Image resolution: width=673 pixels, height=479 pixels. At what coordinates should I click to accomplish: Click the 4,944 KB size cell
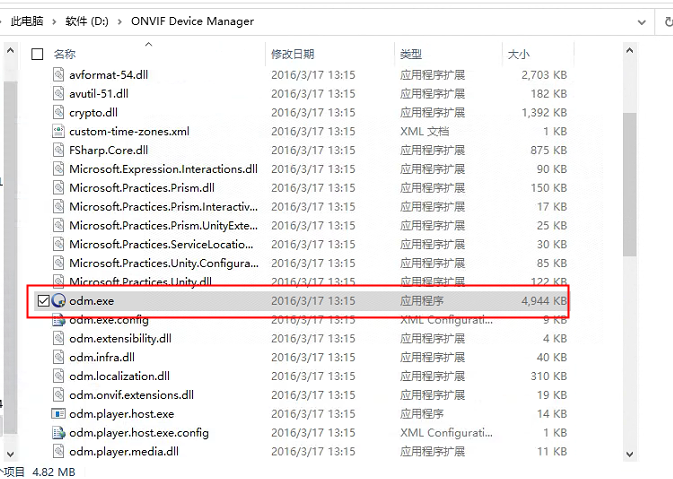544,301
